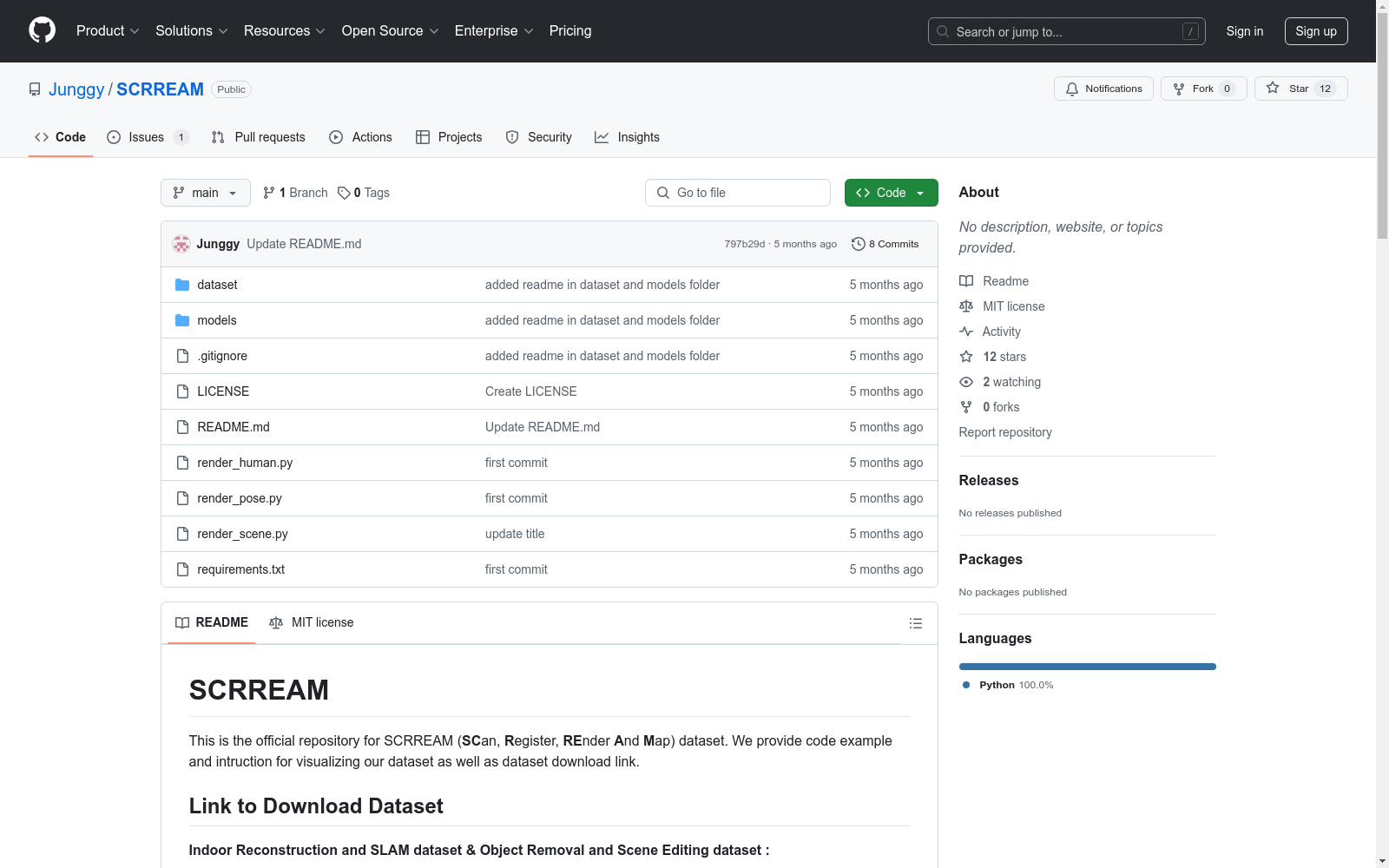Click the Python 100.0% language link
The width and height of the screenshot is (1389, 868).
pyautogui.click(x=1008, y=685)
